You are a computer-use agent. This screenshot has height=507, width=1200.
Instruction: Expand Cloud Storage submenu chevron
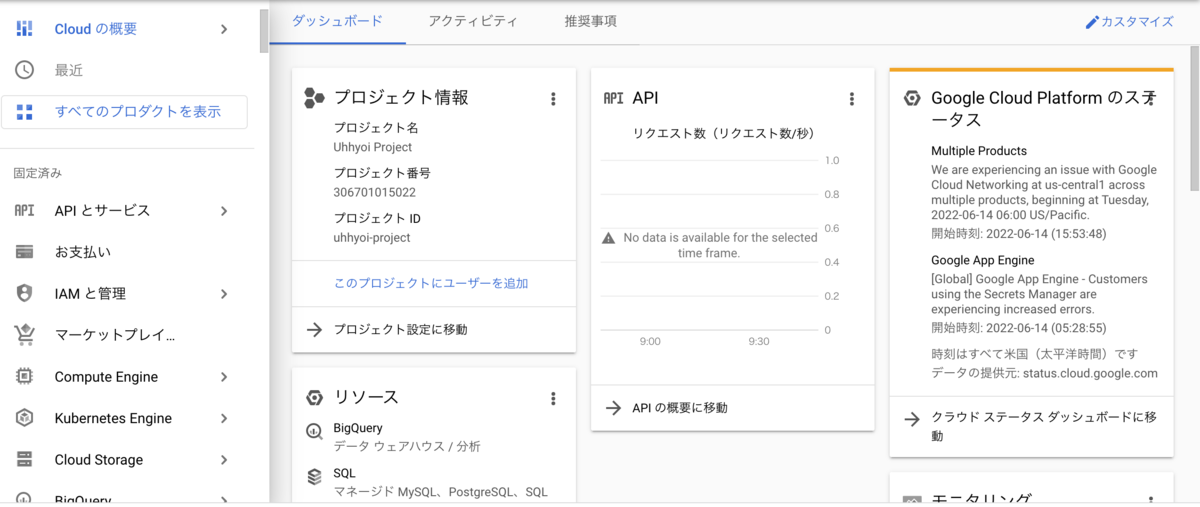[x=224, y=460]
